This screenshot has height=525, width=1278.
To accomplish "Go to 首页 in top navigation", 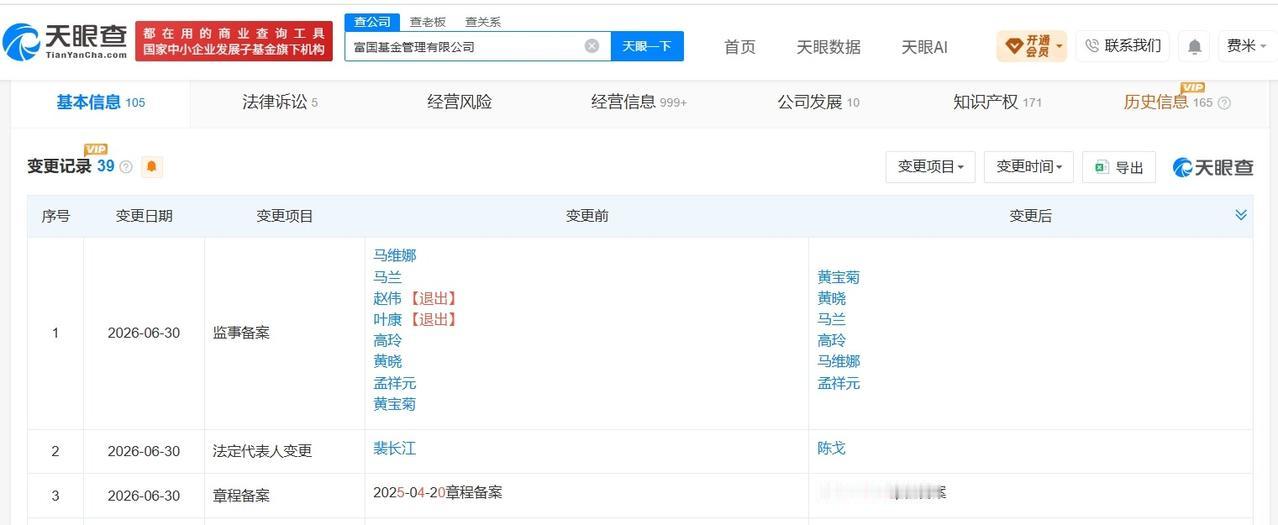I will tap(740, 47).
